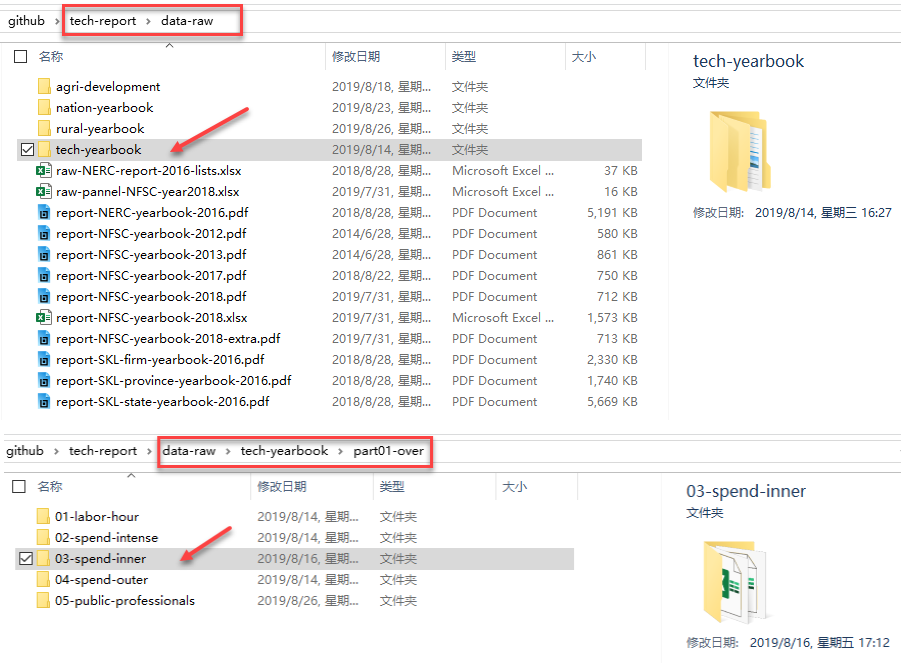Screen dimensions: 901x663
Task: Uncheck the 03-spend-inner folder checkbox
Action: (x=26, y=559)
